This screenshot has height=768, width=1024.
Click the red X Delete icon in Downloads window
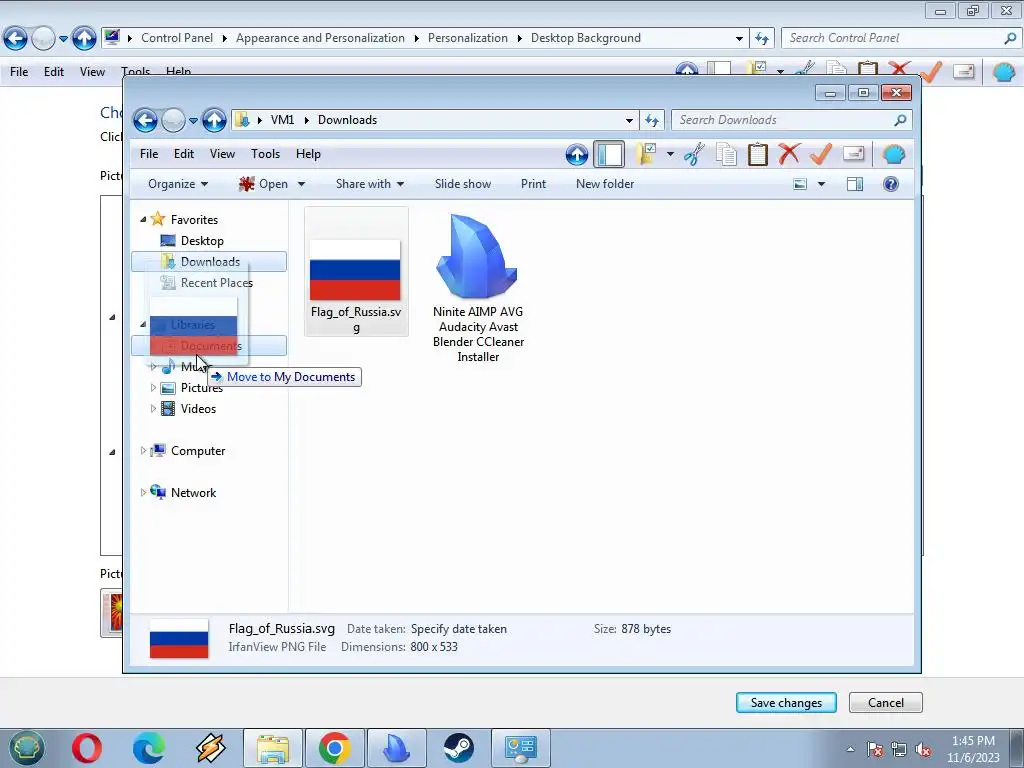coord(789,155)
